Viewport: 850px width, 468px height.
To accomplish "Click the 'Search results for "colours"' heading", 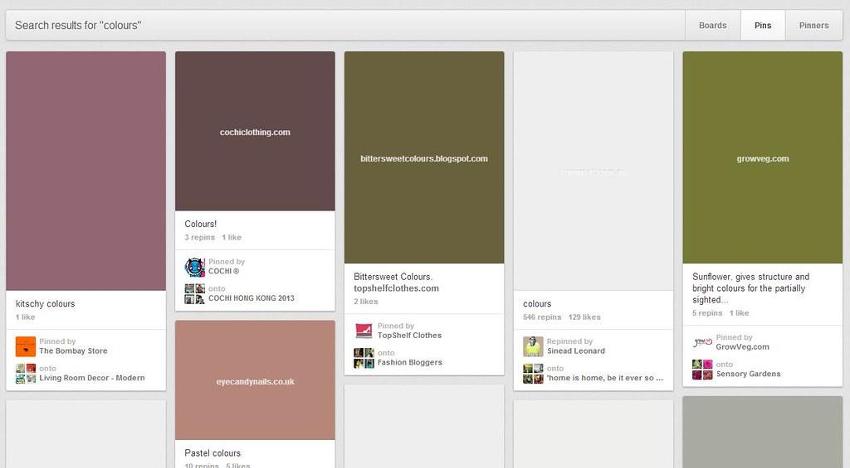I will point(78,25).
